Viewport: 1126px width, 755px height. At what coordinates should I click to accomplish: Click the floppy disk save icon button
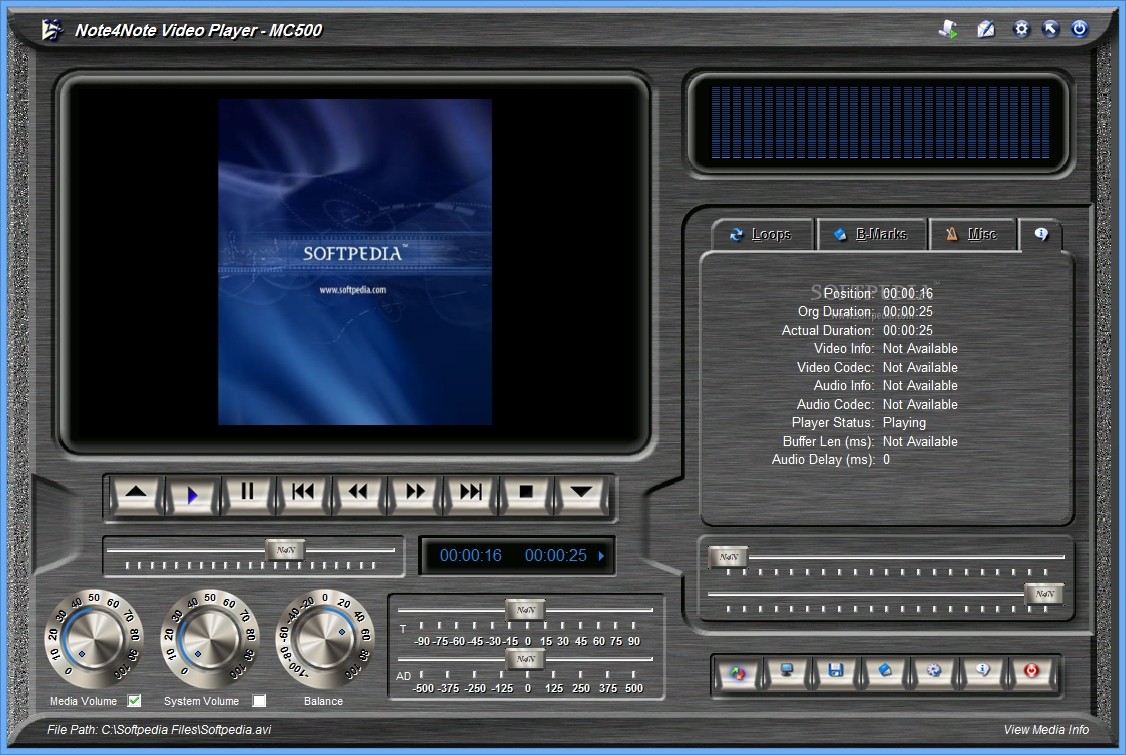(x=836, y=673)
